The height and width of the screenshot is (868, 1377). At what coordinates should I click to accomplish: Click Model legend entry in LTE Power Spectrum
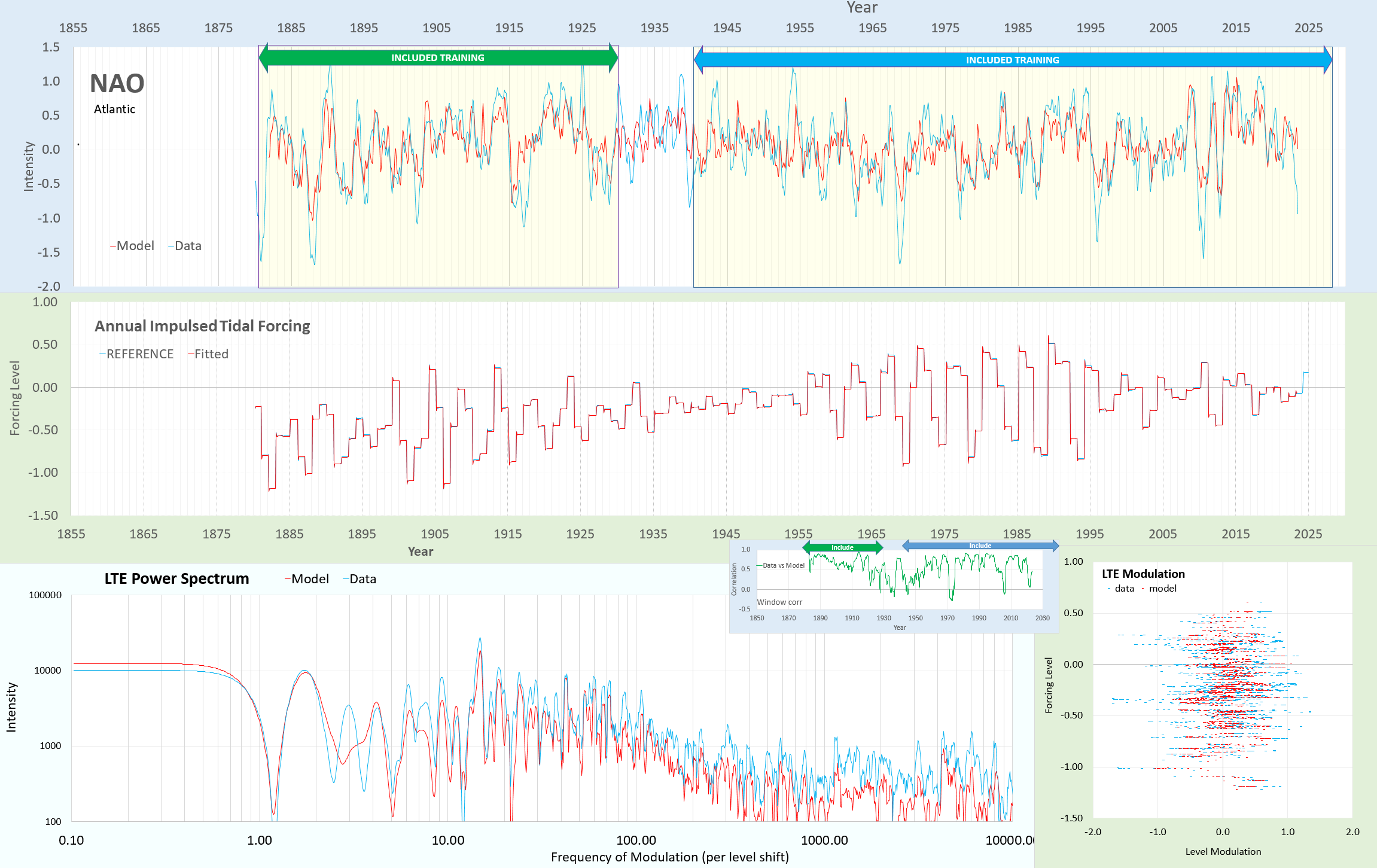[x=307, y=579]
